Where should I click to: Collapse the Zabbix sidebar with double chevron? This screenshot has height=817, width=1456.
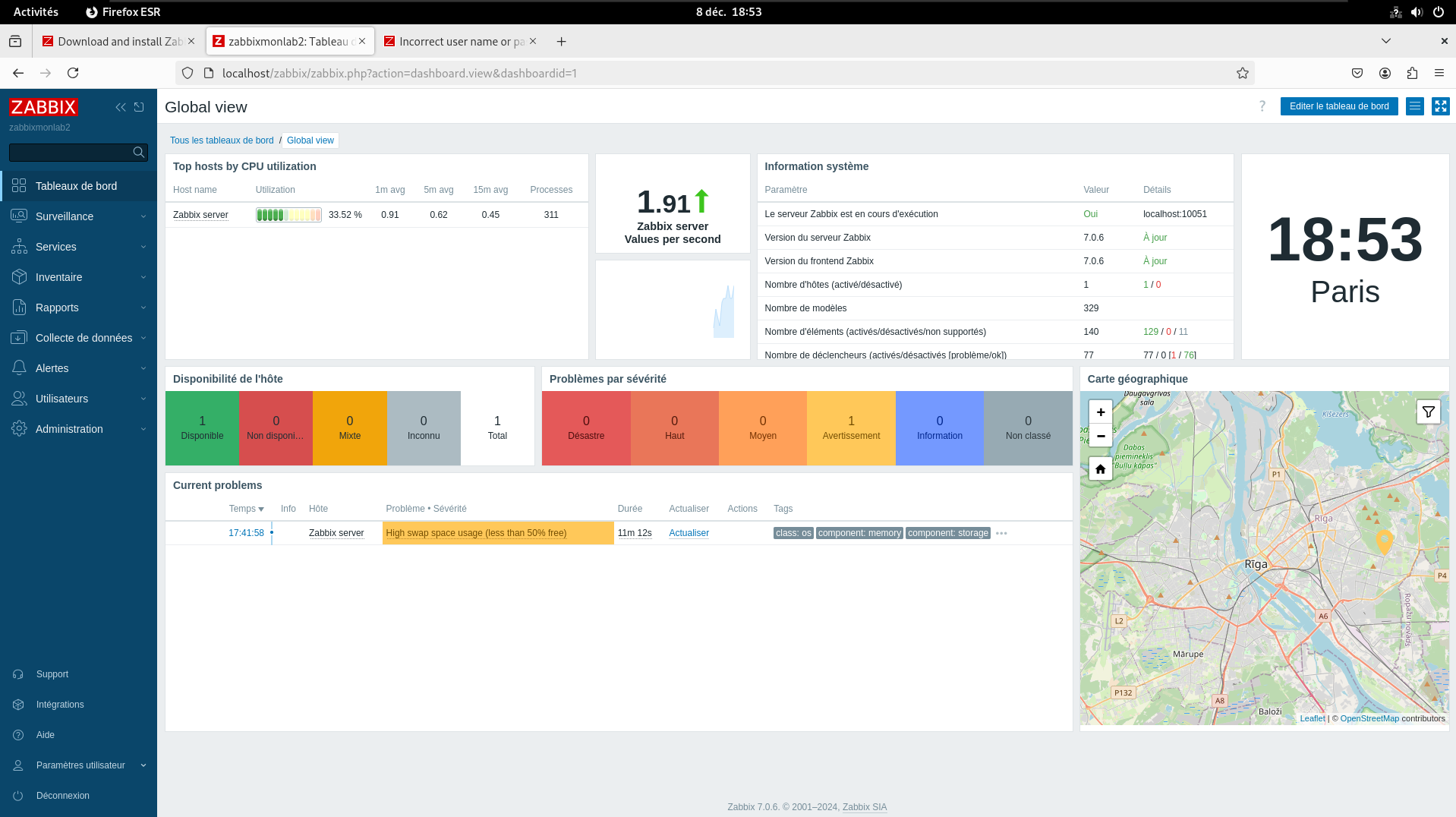120,107
